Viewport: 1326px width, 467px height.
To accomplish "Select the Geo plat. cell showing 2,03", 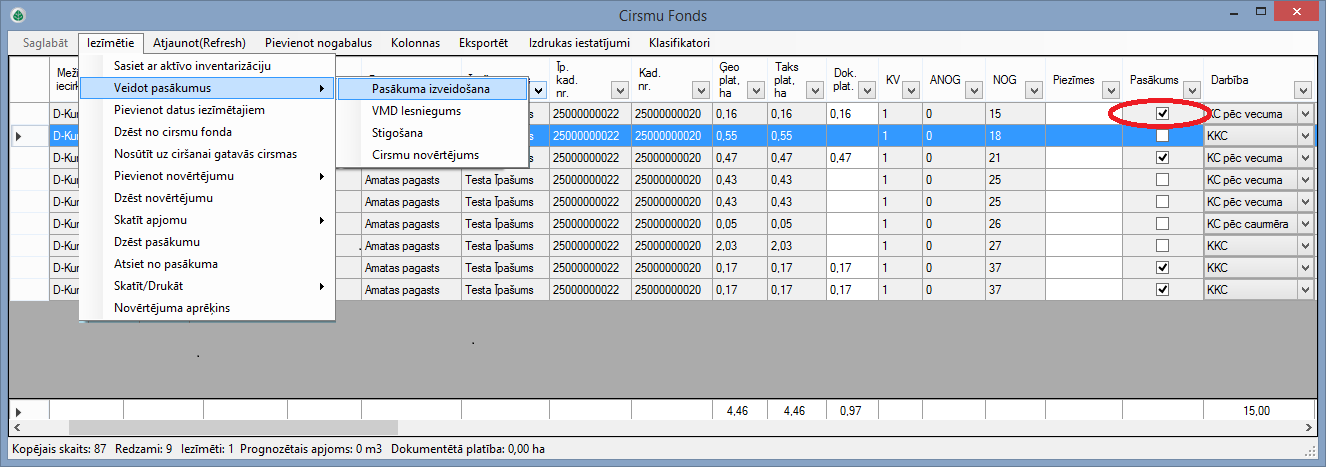I will [x=739, y=246].
